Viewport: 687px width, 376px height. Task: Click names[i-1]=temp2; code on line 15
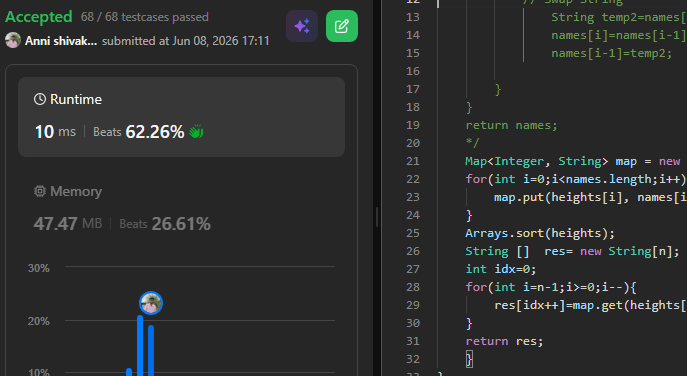tap(612, 53)
